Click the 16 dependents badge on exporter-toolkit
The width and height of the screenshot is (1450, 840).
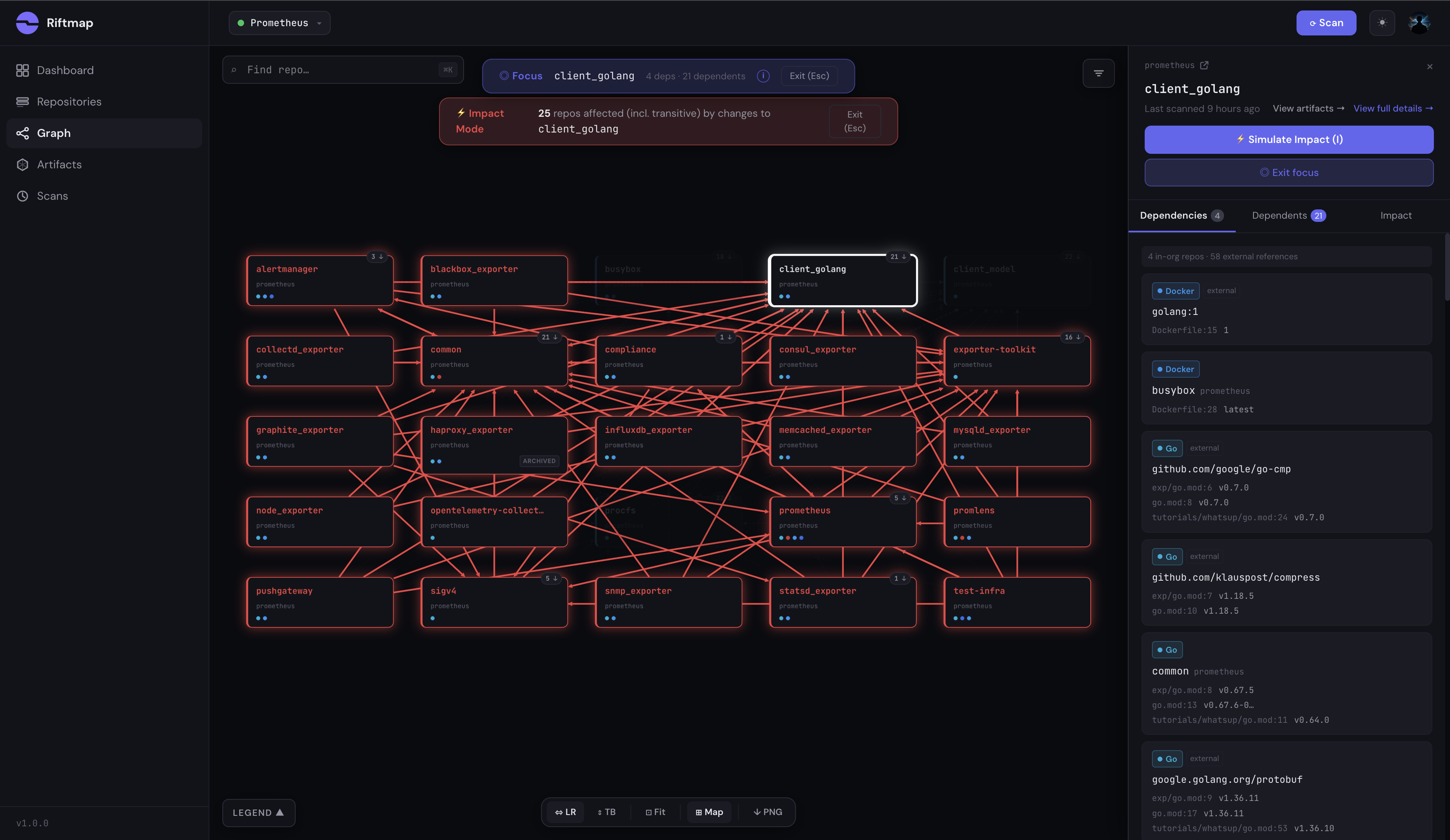coord(1073,338)
